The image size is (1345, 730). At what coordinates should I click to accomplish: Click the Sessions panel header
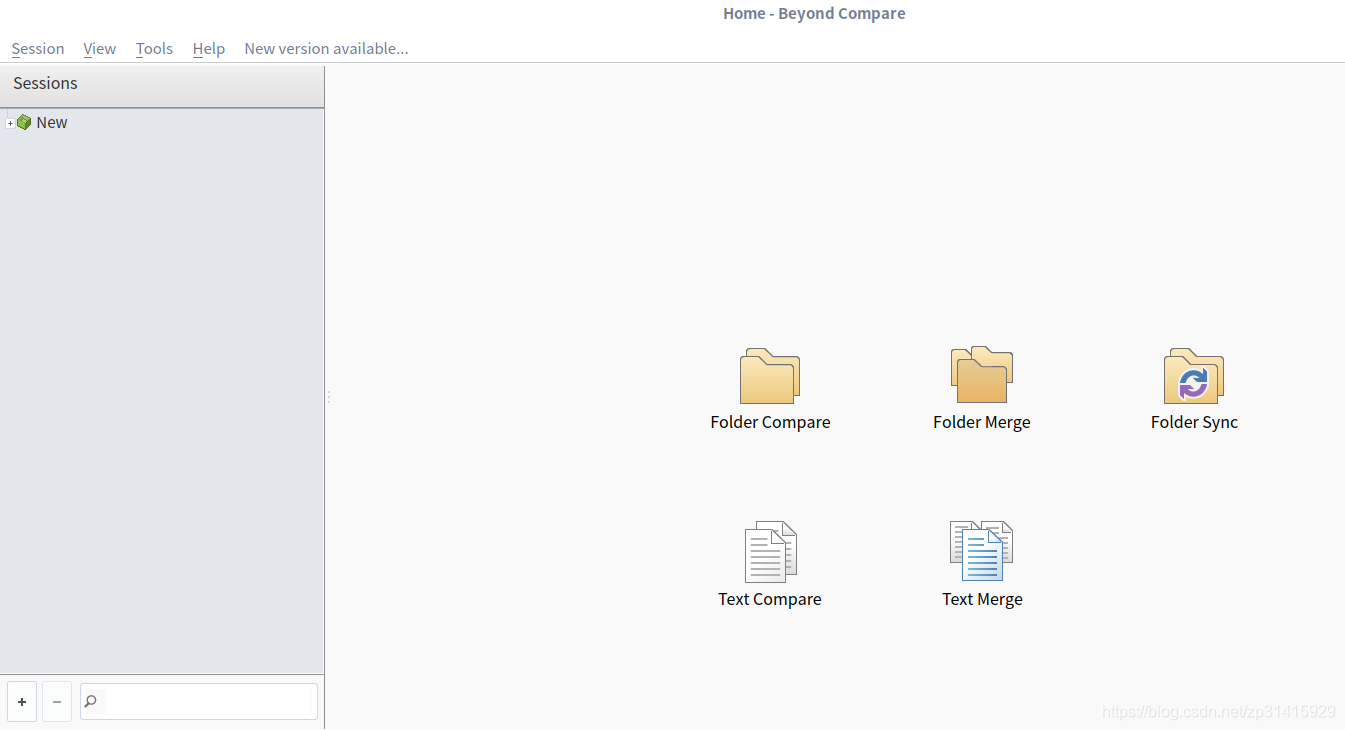pyautogui.click(x=162, y=86)
